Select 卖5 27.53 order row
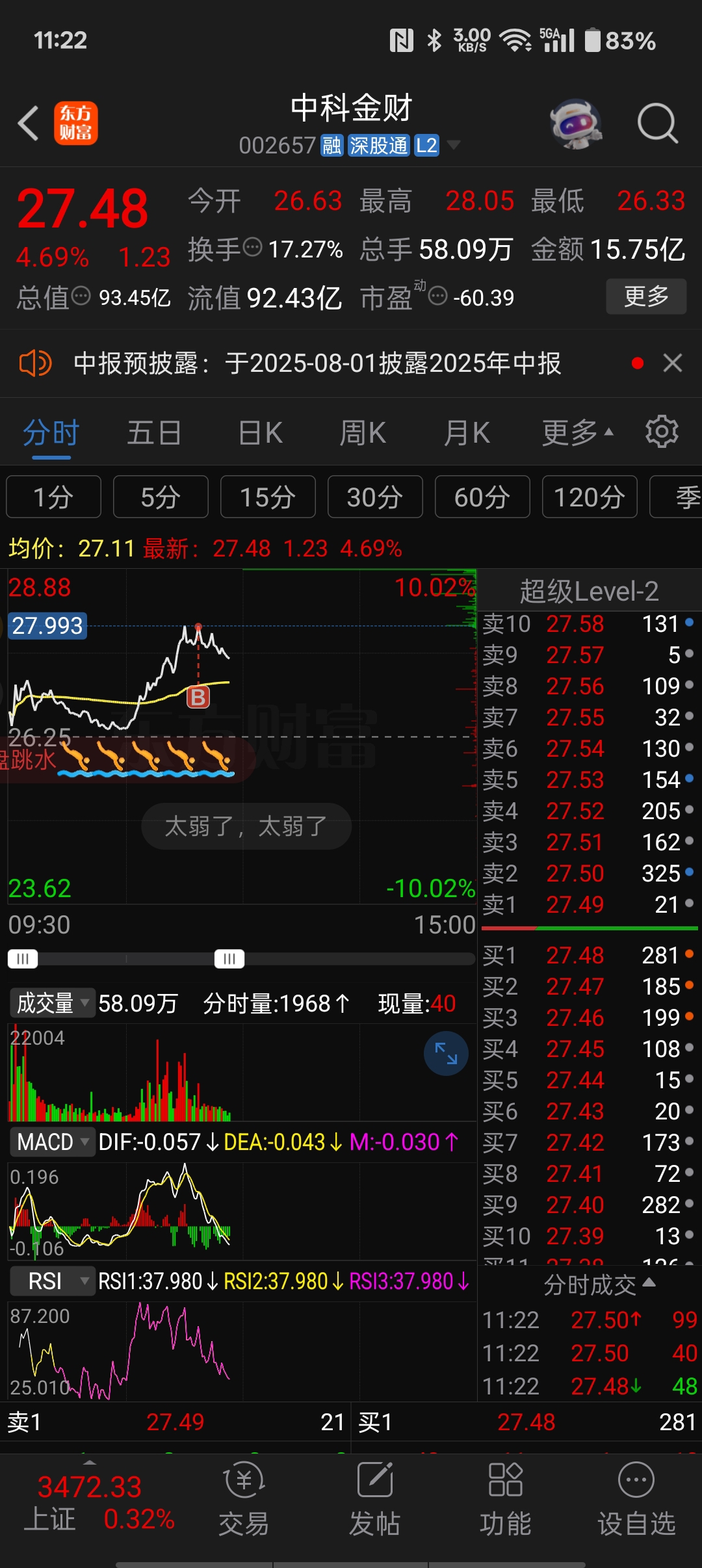This screenshot has width=702, height=1568. (588, 779)
